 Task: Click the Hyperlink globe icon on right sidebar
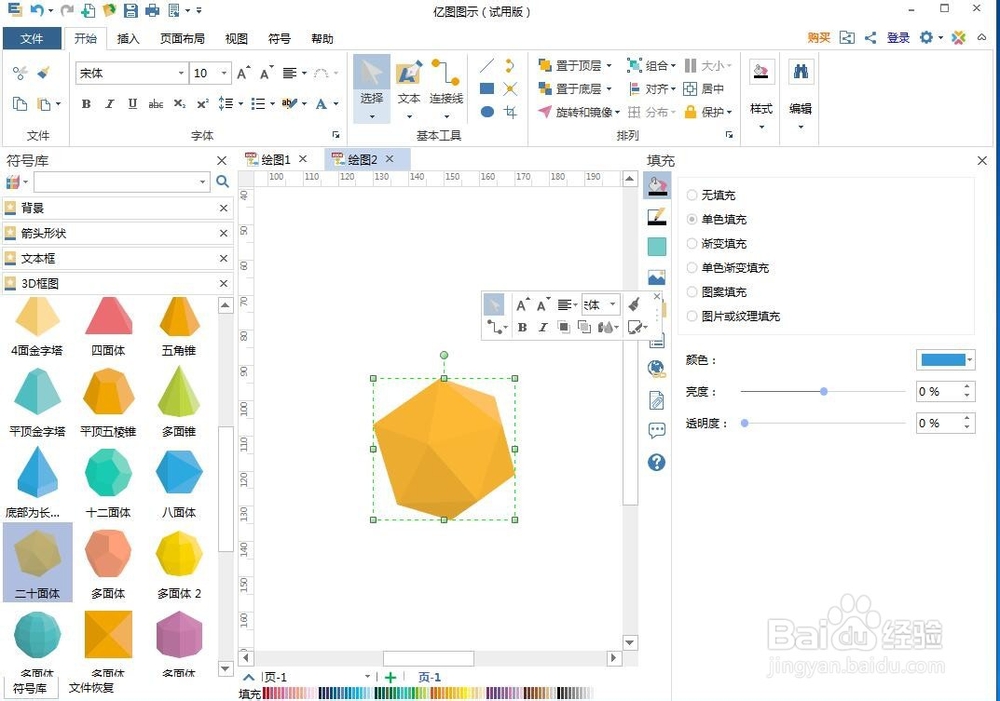click(x=657, y=369)
